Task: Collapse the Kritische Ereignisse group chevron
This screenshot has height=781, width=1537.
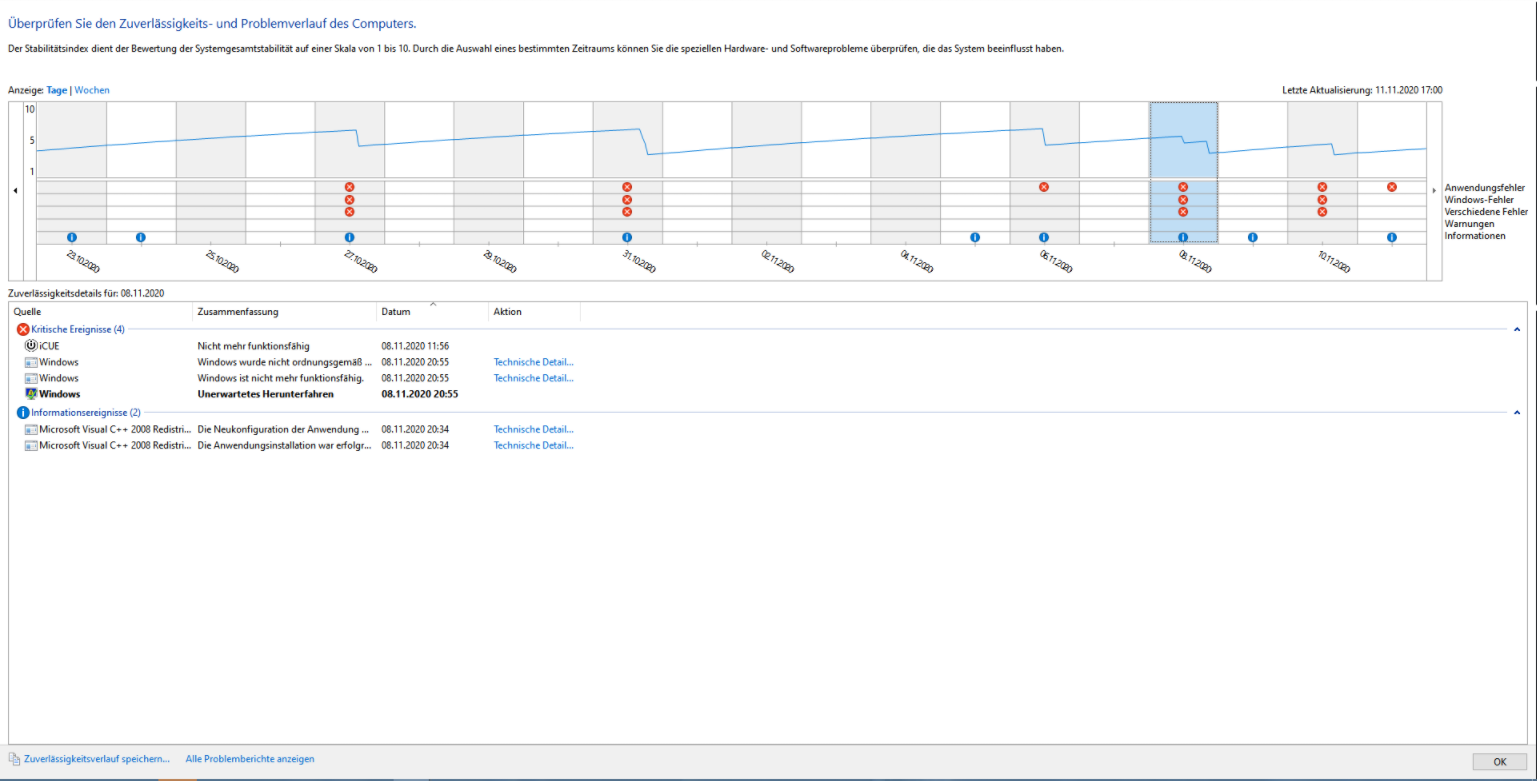Action: point(1517,329)
